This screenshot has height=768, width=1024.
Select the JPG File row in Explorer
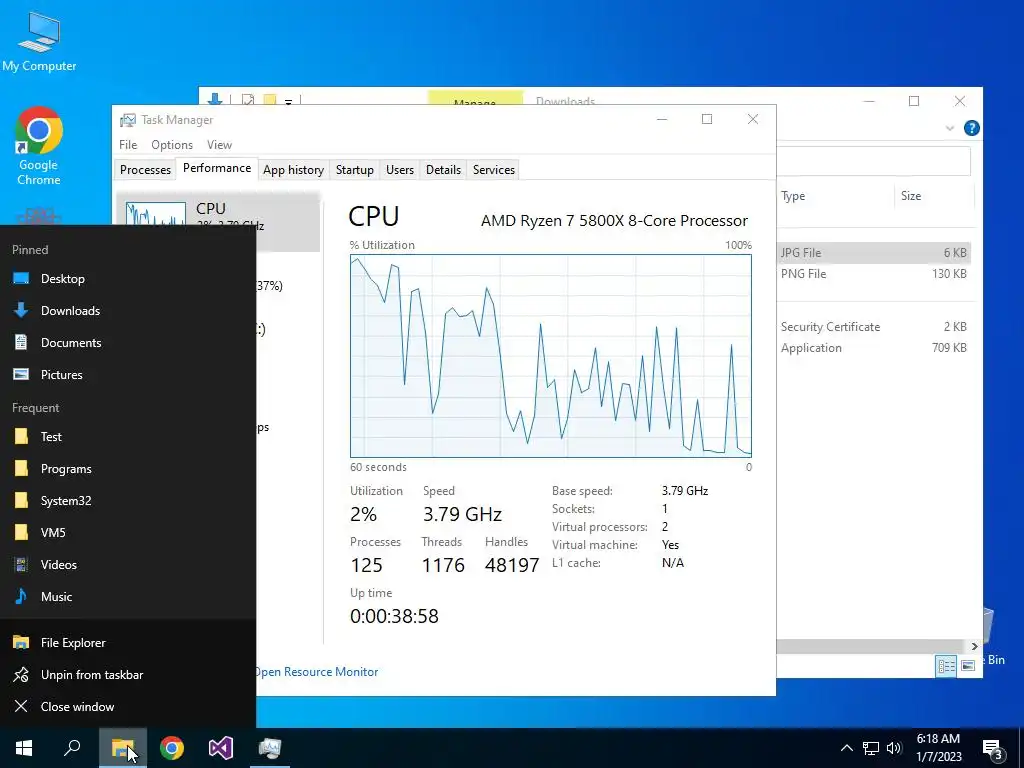874,253
